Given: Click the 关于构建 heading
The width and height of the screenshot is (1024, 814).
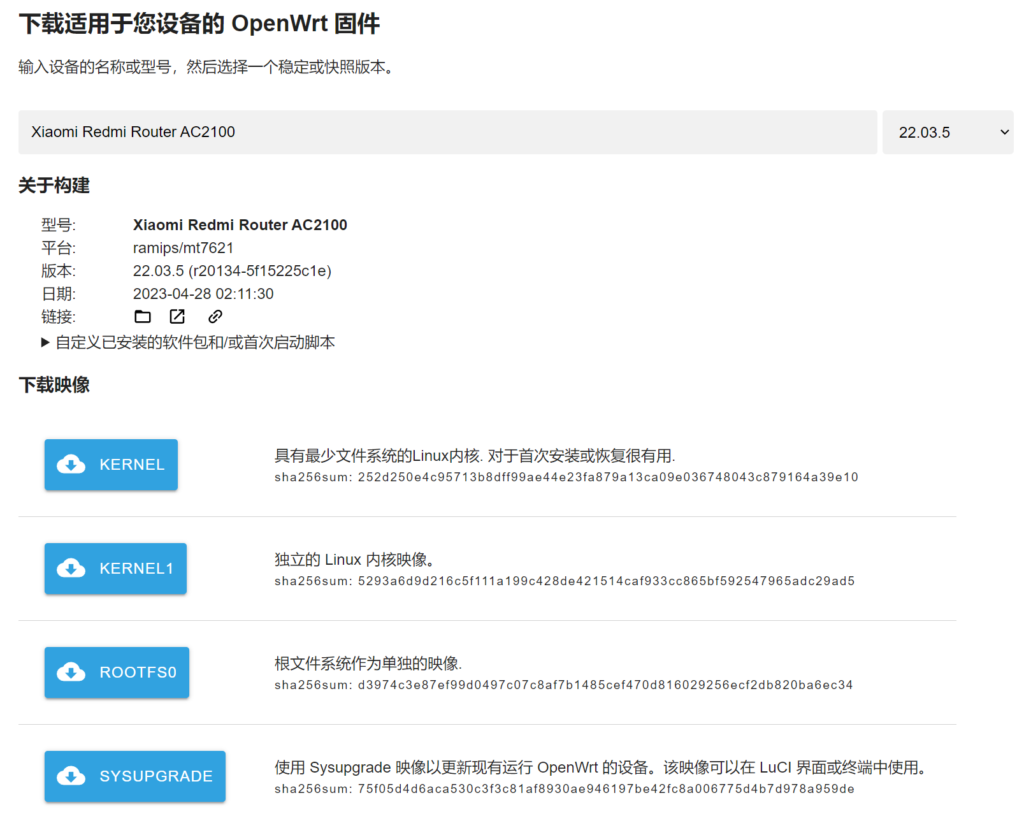Looking at the screenshot, I should (x=54, y=186).
